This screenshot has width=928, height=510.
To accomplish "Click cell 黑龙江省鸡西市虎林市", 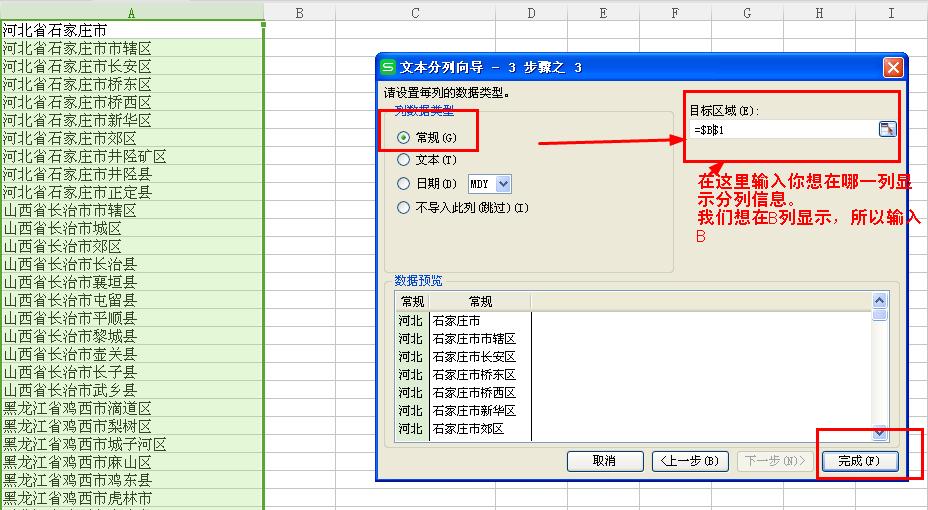I will pyautogui.click(x=131, y=498).
